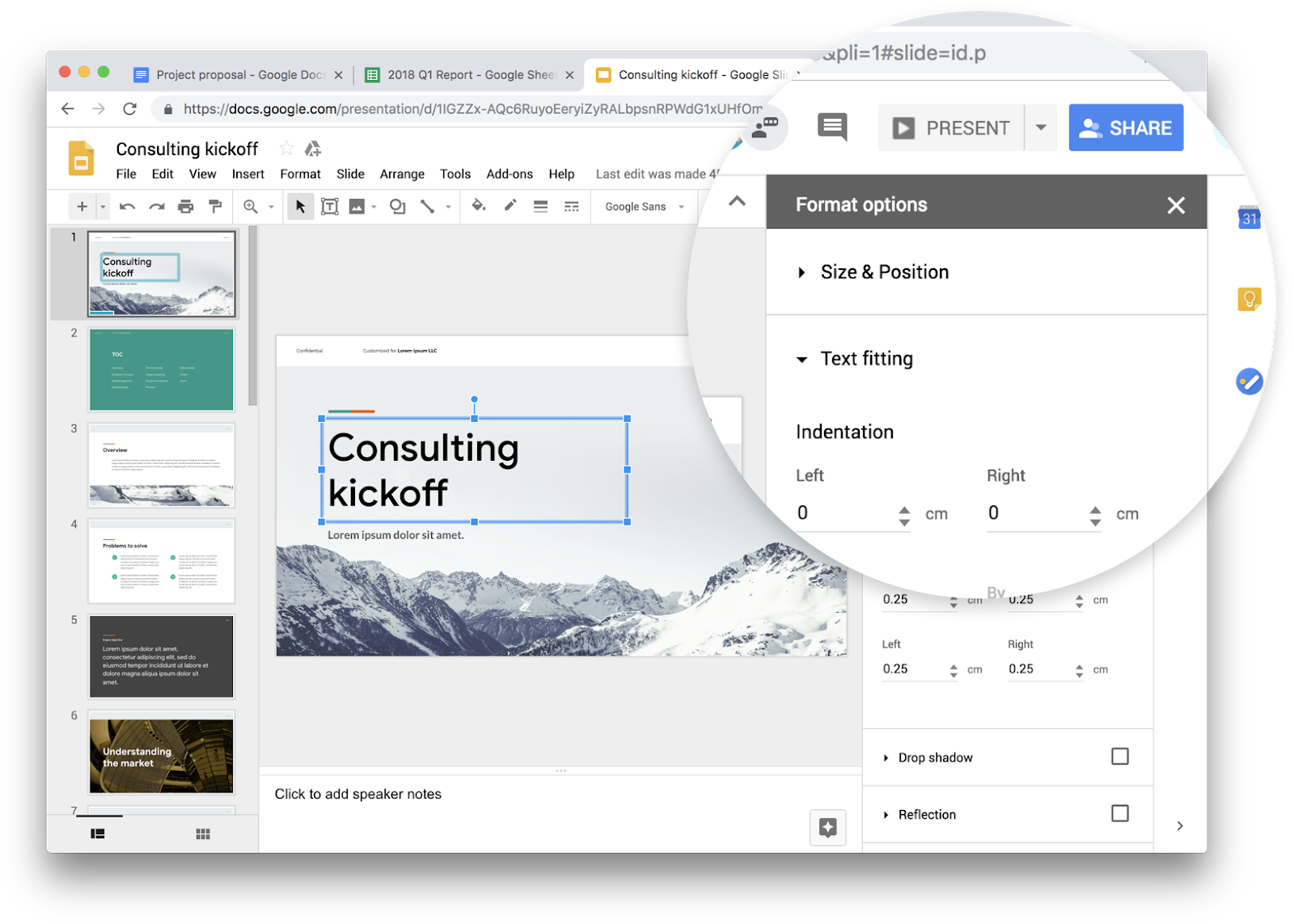The height and width of the screenshot is (924, 1294).
Task: Collapse the Text fitting section
Action: (x=801, y=359)
